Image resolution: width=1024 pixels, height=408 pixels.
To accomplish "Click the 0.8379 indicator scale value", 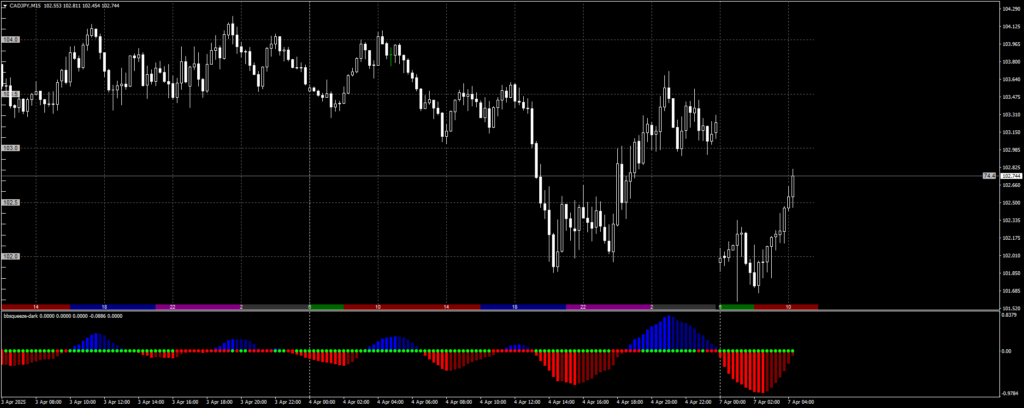I will click(x=1011, y=316).
